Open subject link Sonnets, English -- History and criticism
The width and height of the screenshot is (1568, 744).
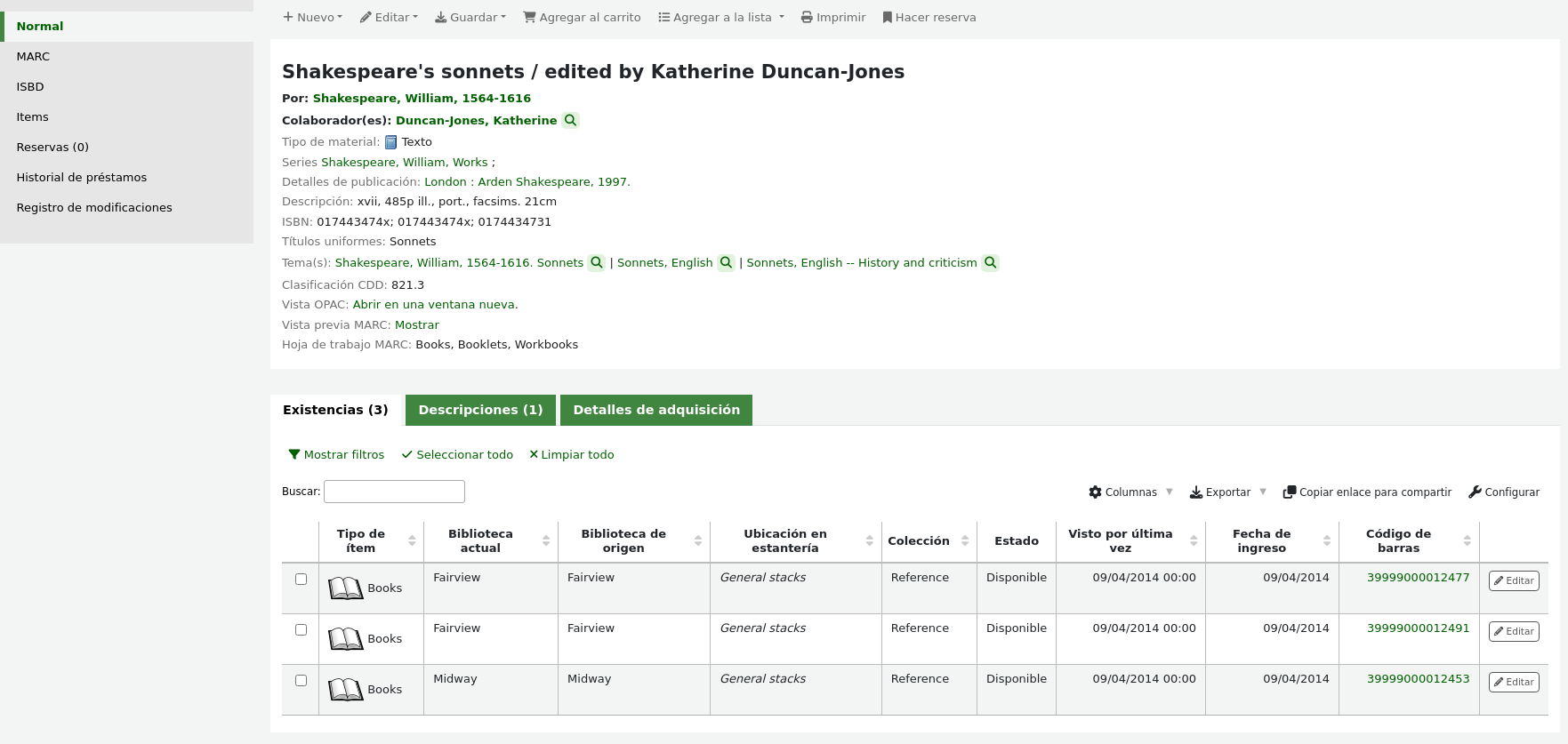(x=861, y=262)
